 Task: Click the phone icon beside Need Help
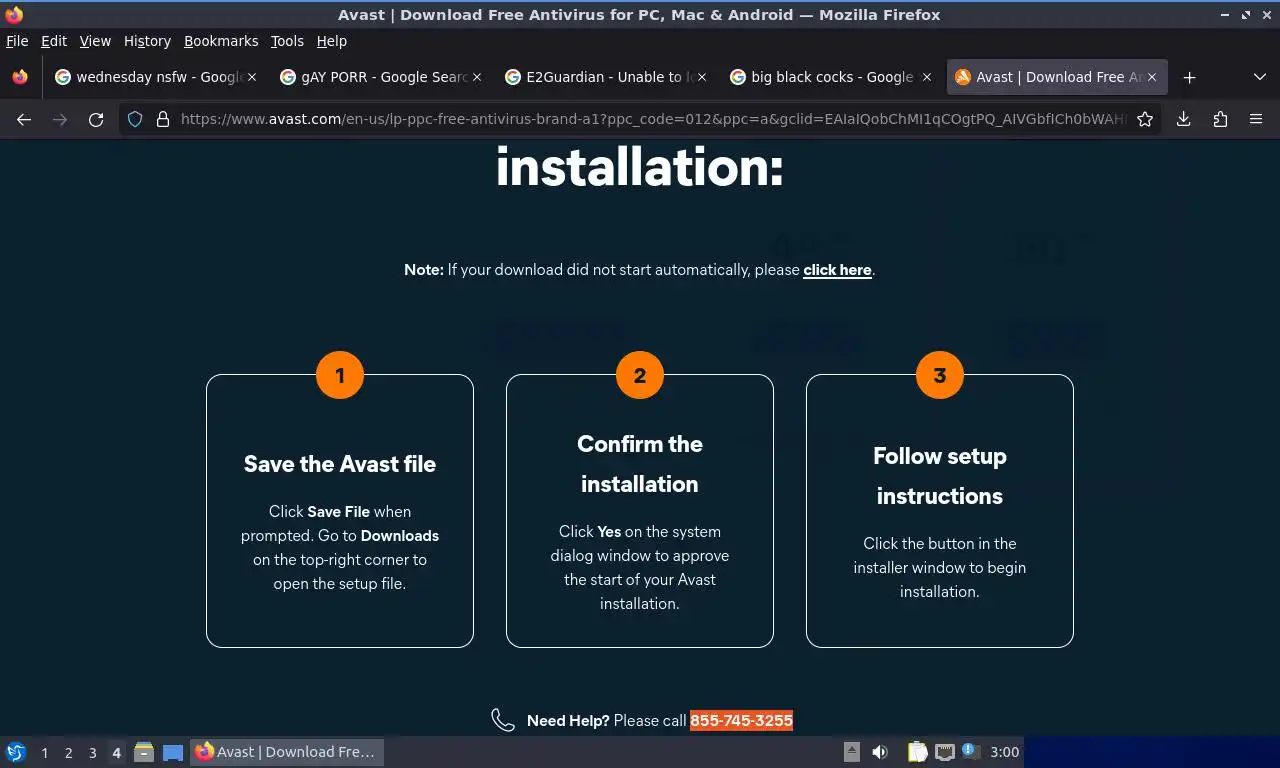(x=502, y=720)
